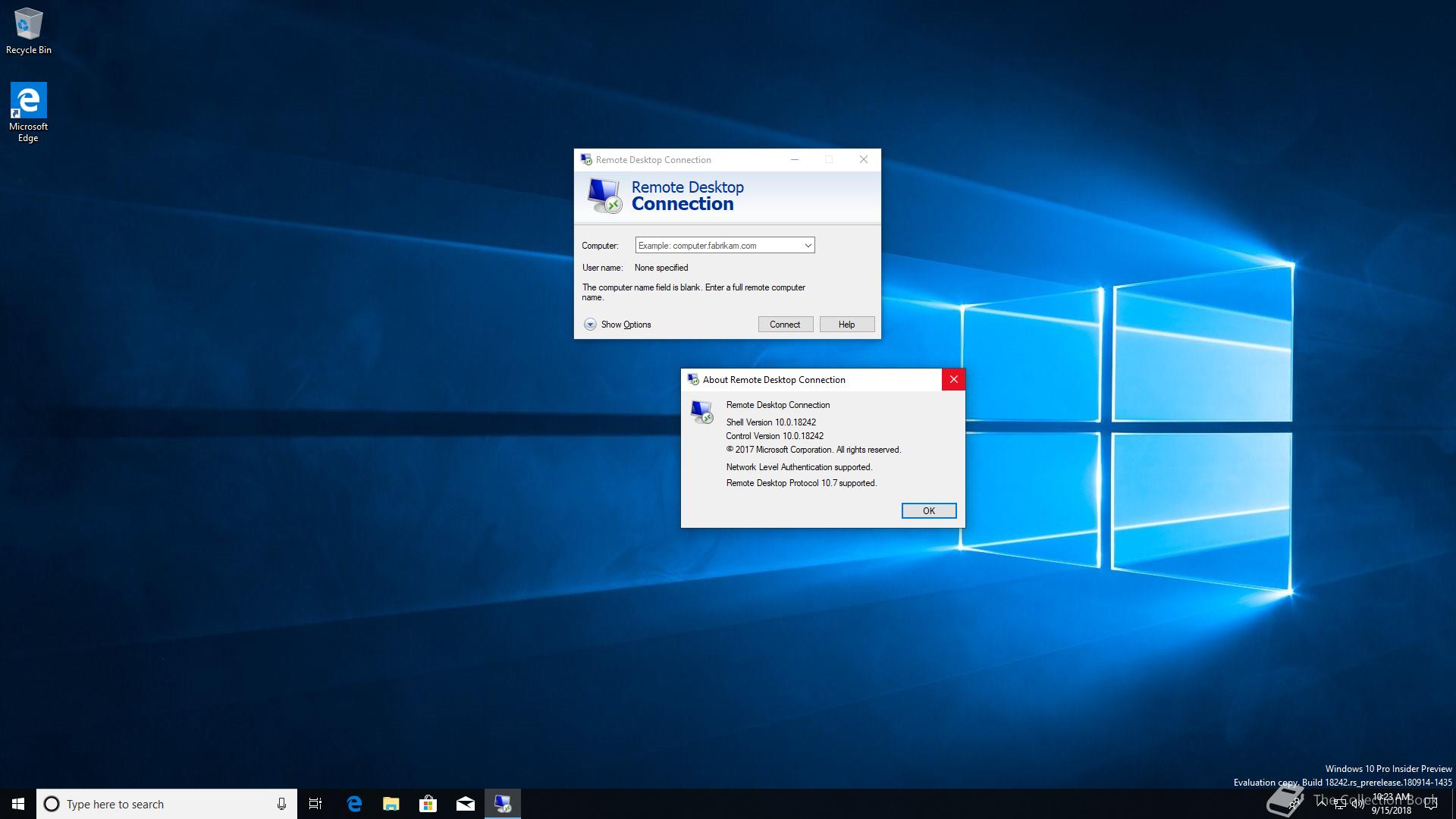
Task: Click the Windows Start button
Action: [x=18, y=804]
